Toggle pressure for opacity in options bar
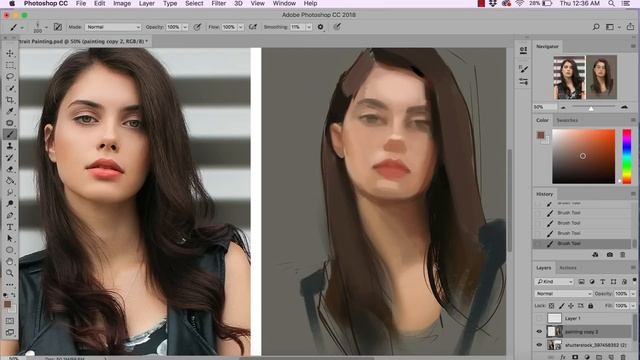640x360 pixels. point(197,27)
